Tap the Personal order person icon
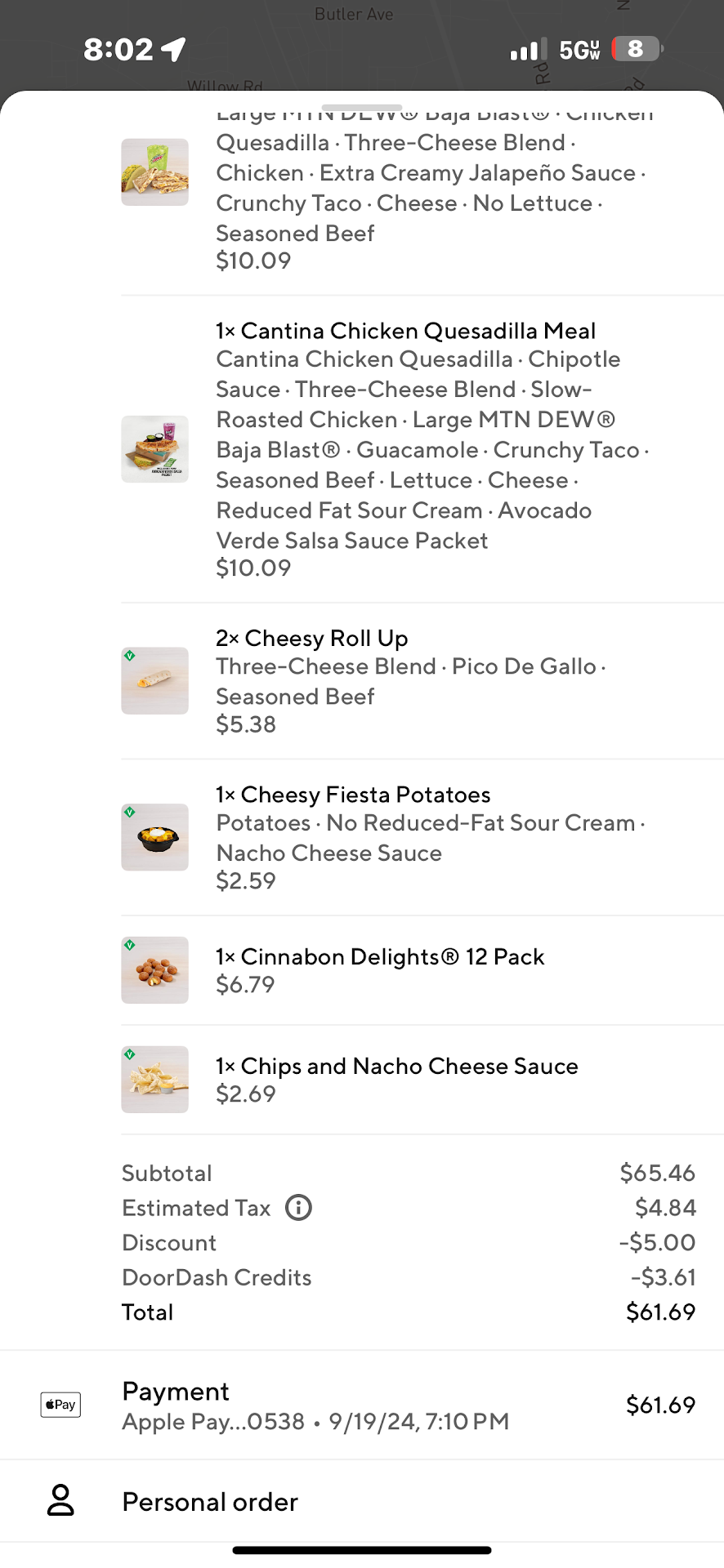This screenshot has height=1568, width=724. (60, 1501)
